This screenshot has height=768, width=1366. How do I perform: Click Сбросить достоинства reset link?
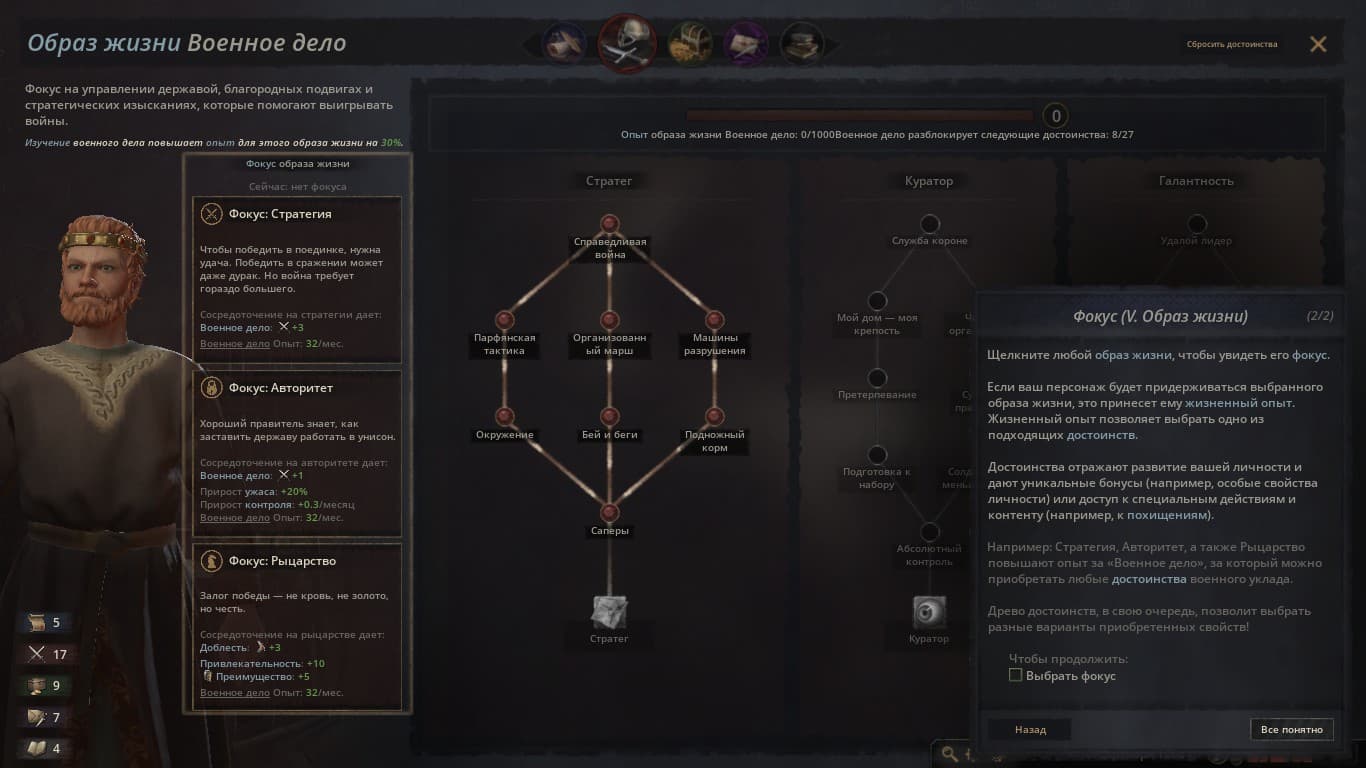(1232, 44)
